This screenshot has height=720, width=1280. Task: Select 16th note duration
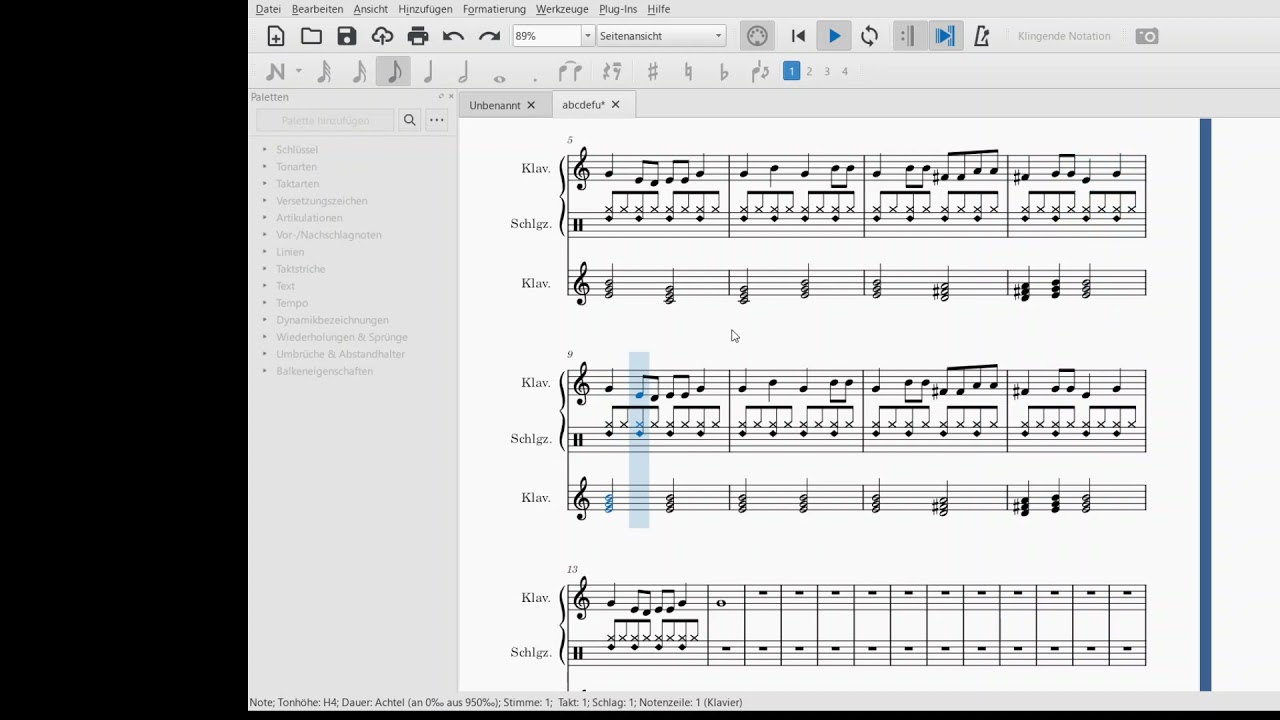(x=359, y=72)
